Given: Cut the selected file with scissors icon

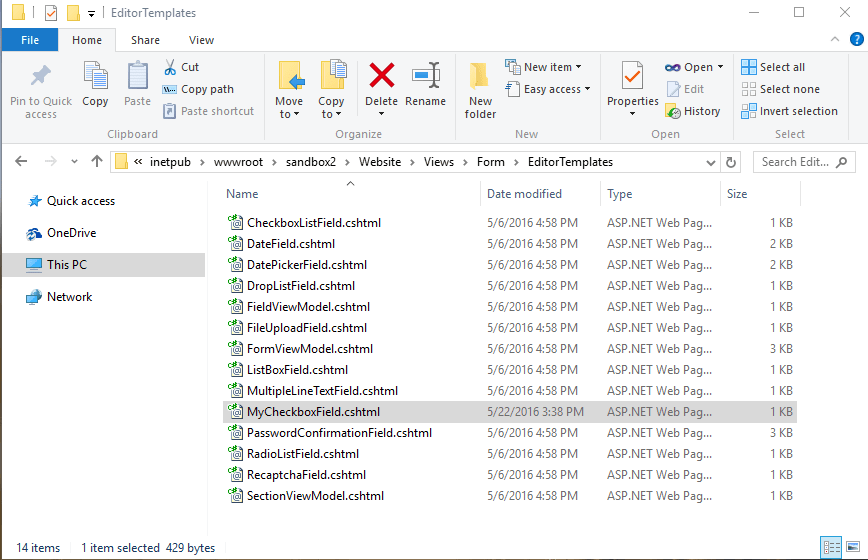Looking at the screenshot, I should (181, 67).
